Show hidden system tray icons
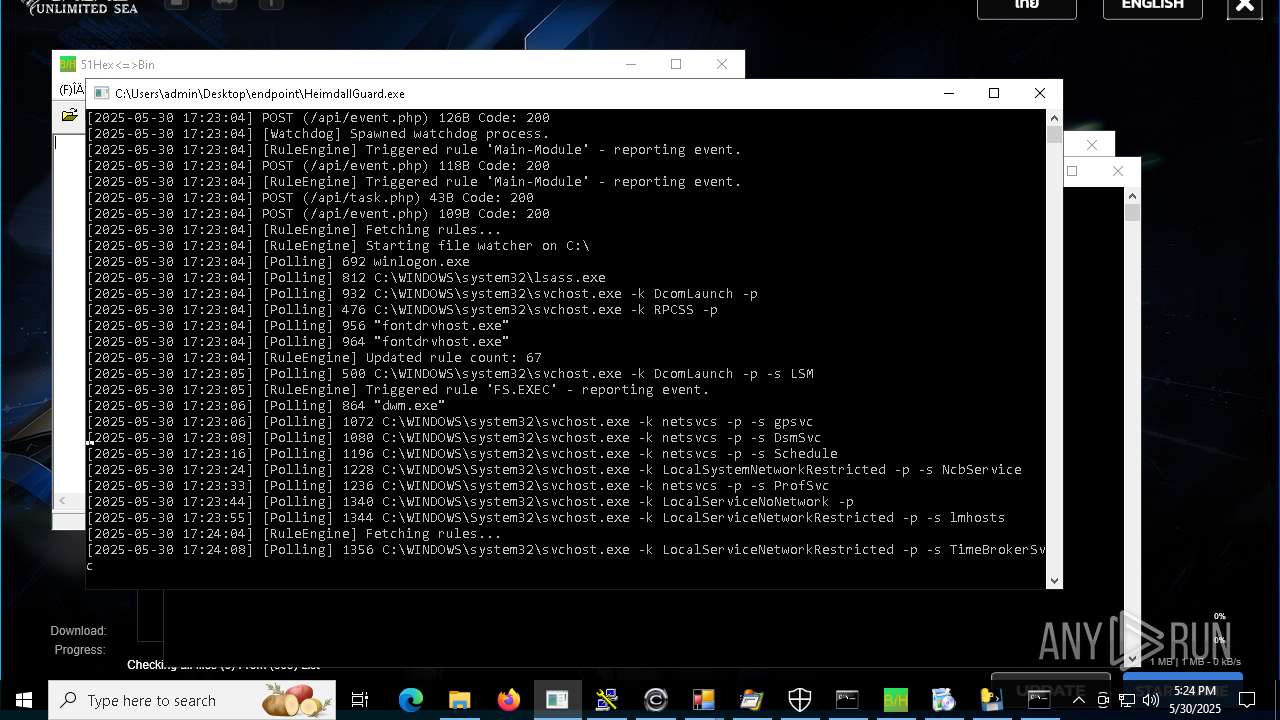The width and height of the screenshot is (1280, 720). (1078, 700)
